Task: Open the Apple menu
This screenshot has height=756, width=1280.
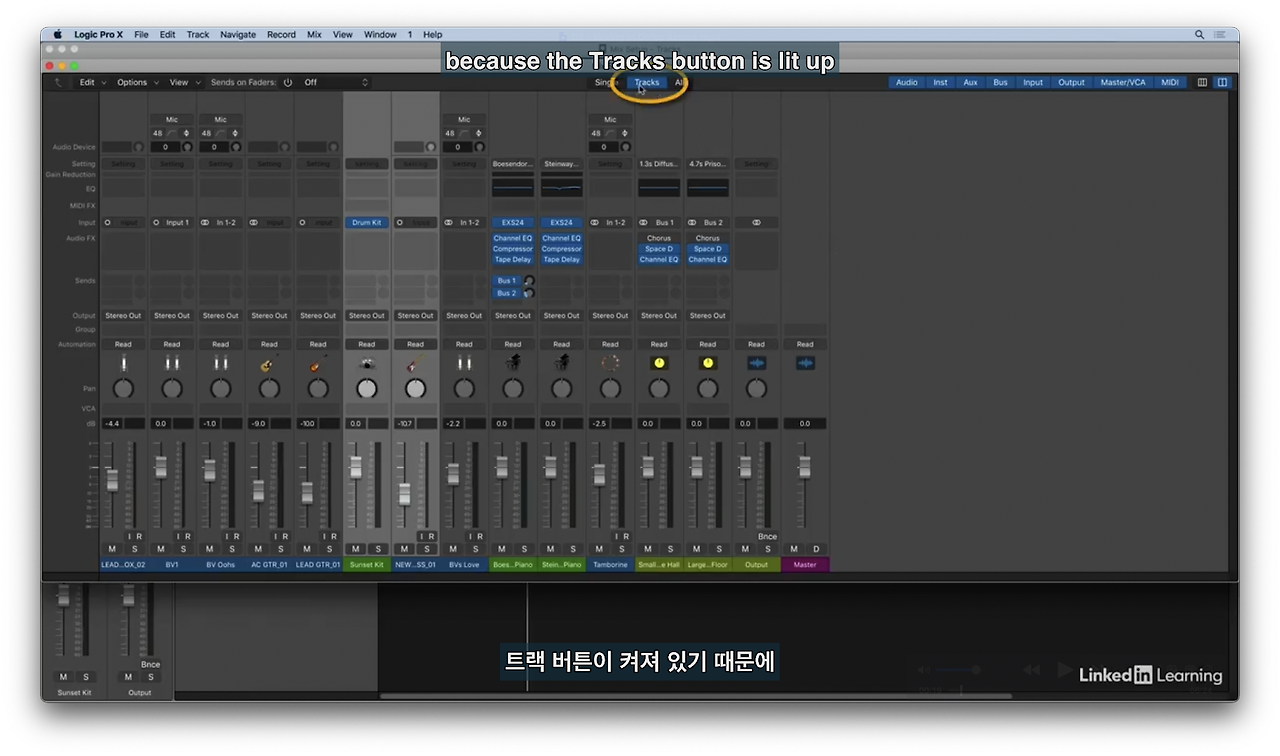Action: pos(57,34)
